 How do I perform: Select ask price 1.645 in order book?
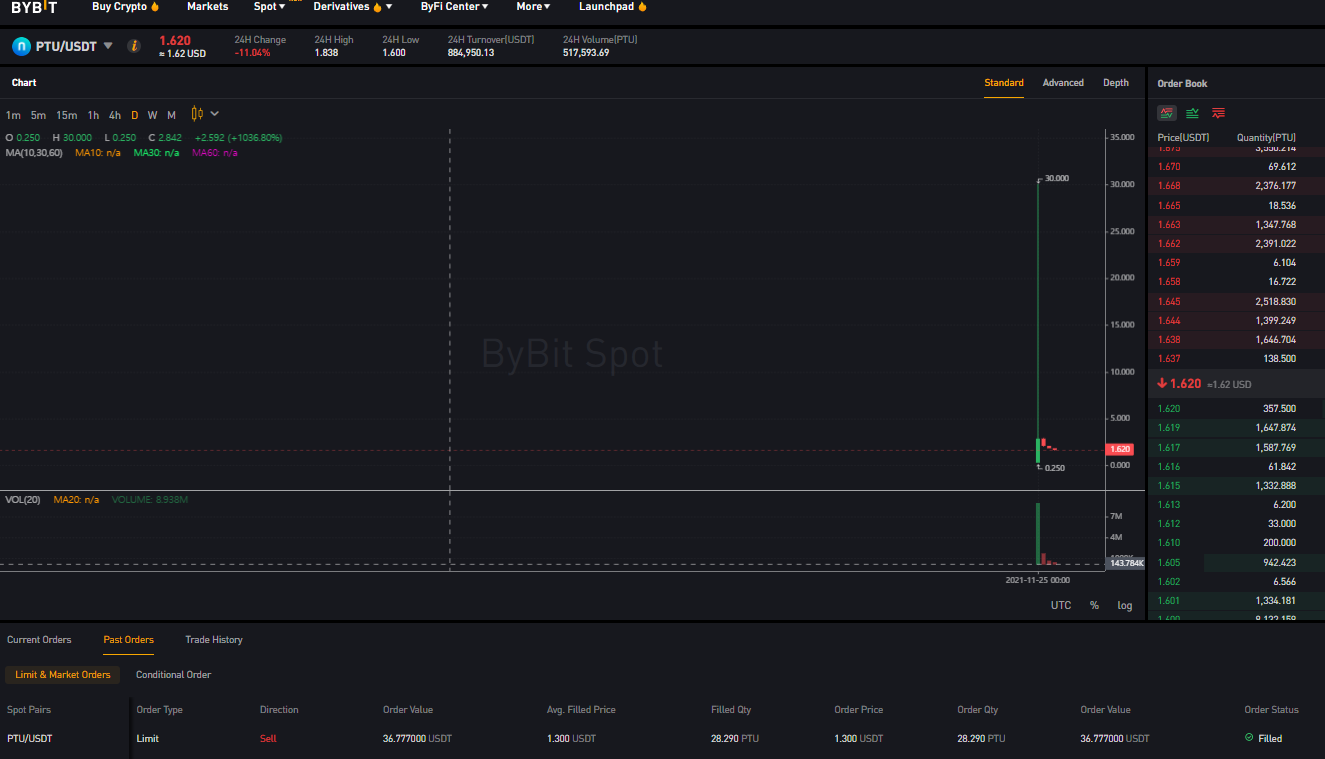pos(1169,301)
